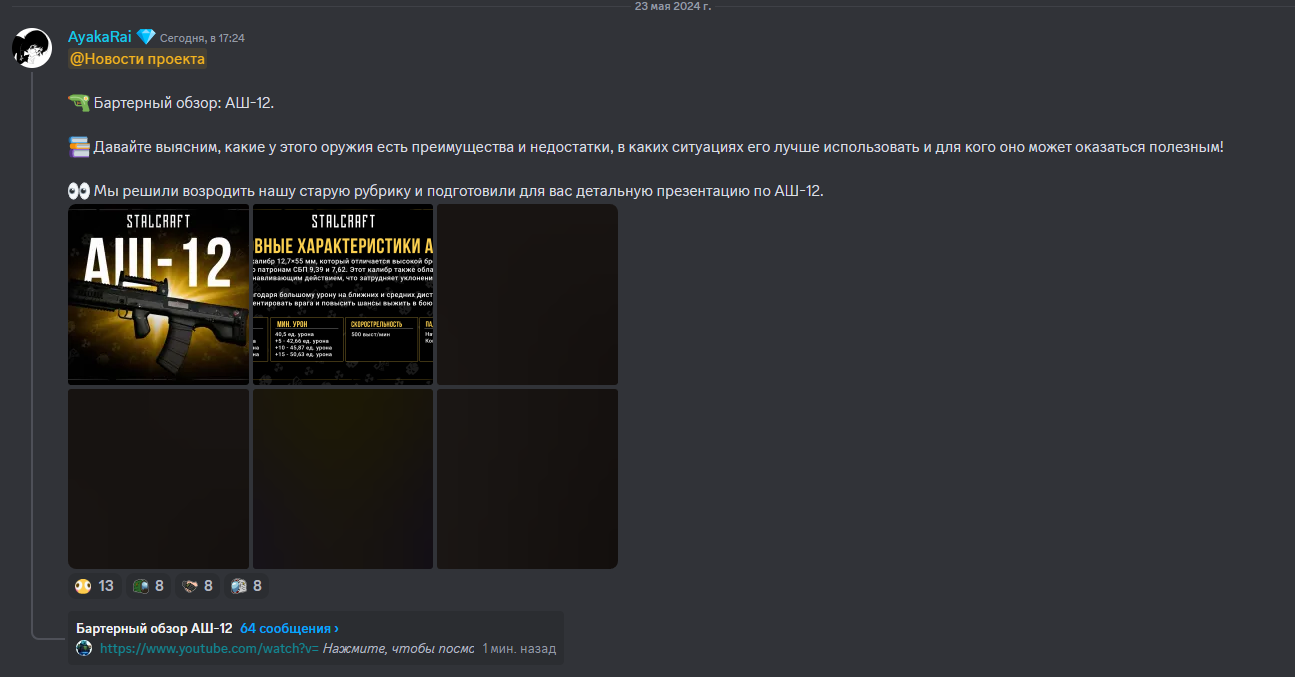The image size is (1295, 677).
Task: Open bottom-middle dark attachment under the characteristics slide
Action: (343, 479)
